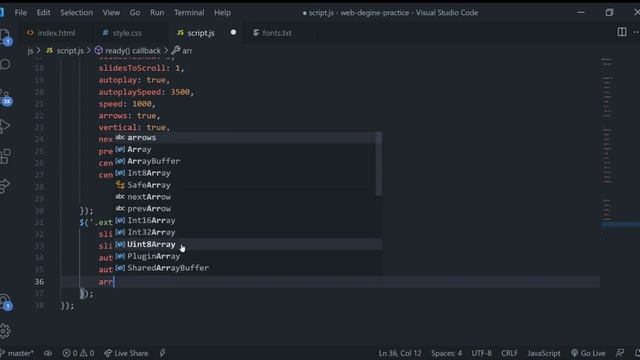Image resolution: width=640 pixels, height=360 pixels.
Task: Click the js folder breadcrumb
Action: point(30,51)
